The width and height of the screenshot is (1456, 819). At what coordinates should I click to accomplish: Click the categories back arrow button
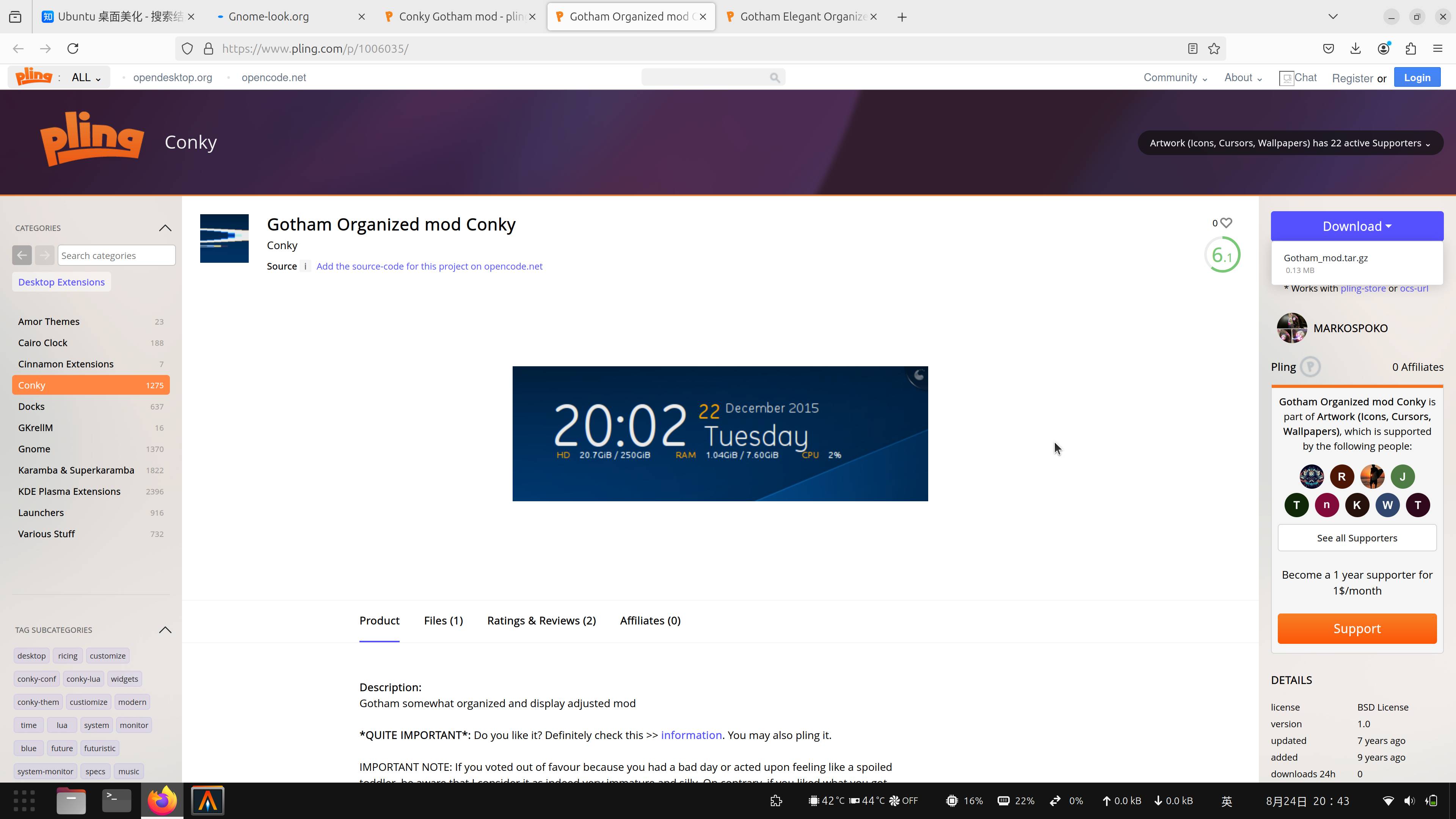(x=22, y=256)
